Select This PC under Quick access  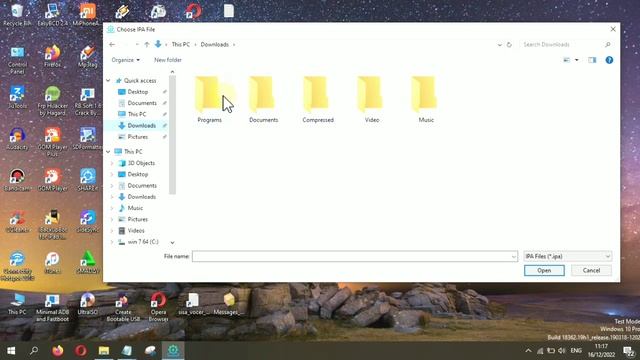(137, 114)
